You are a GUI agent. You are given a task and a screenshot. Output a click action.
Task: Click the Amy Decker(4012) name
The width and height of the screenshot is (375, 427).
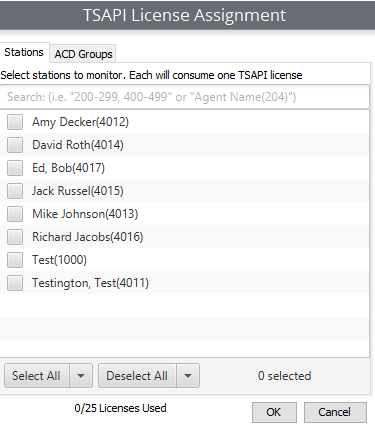(80, 122)
